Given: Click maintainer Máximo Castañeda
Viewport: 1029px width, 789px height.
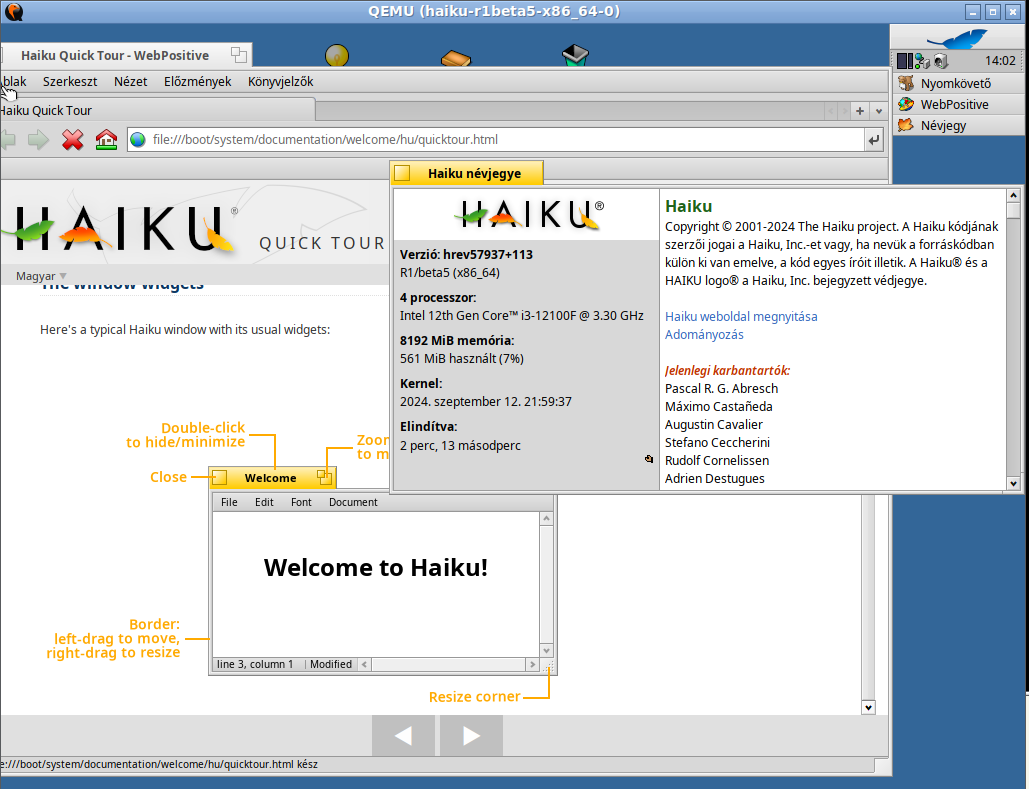Looking at the screenshot, I should pos(719,406).
